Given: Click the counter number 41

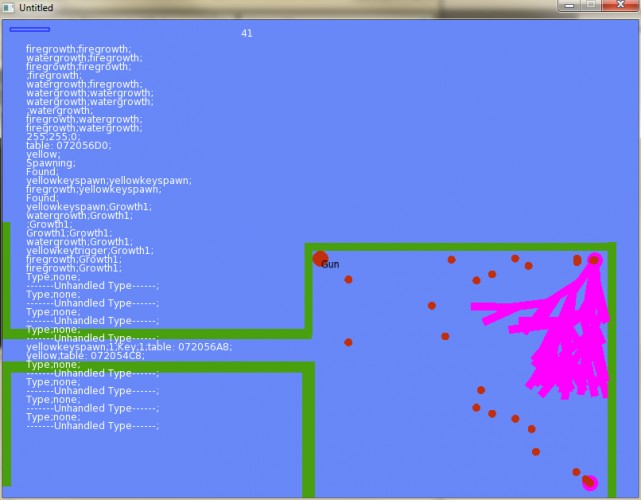Looking at the screenshot, I should tap(247, 33).
